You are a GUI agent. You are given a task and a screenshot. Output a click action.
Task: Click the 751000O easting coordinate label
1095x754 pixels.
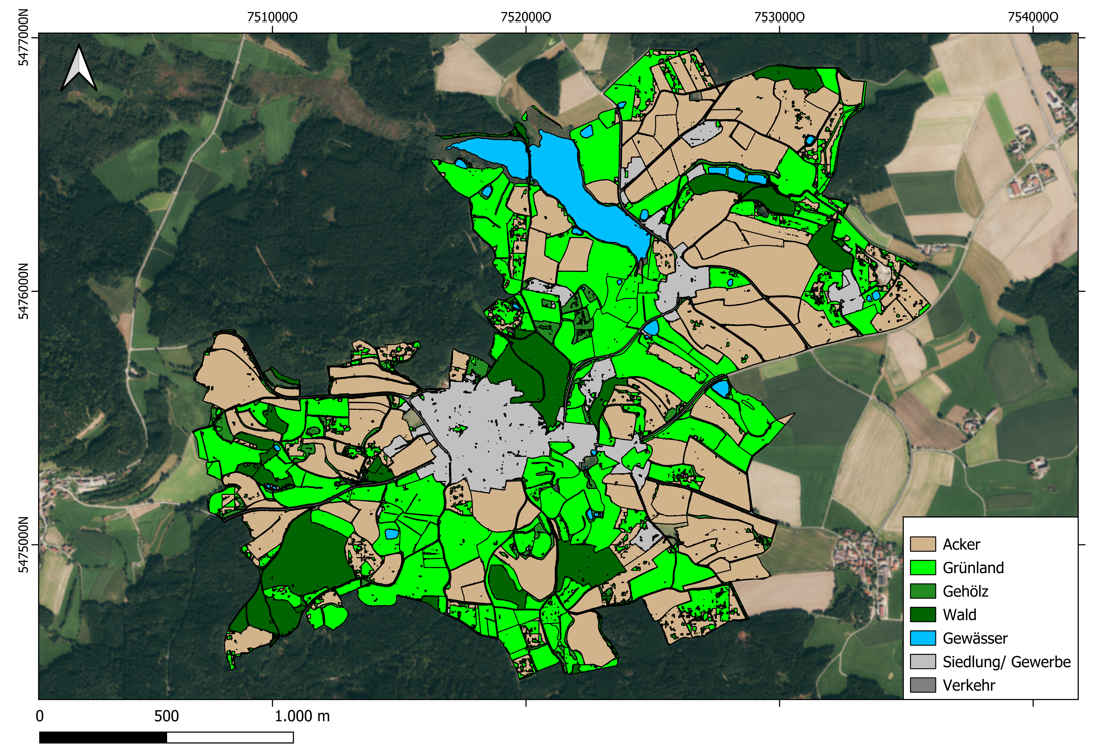click(x=272, y=16)
